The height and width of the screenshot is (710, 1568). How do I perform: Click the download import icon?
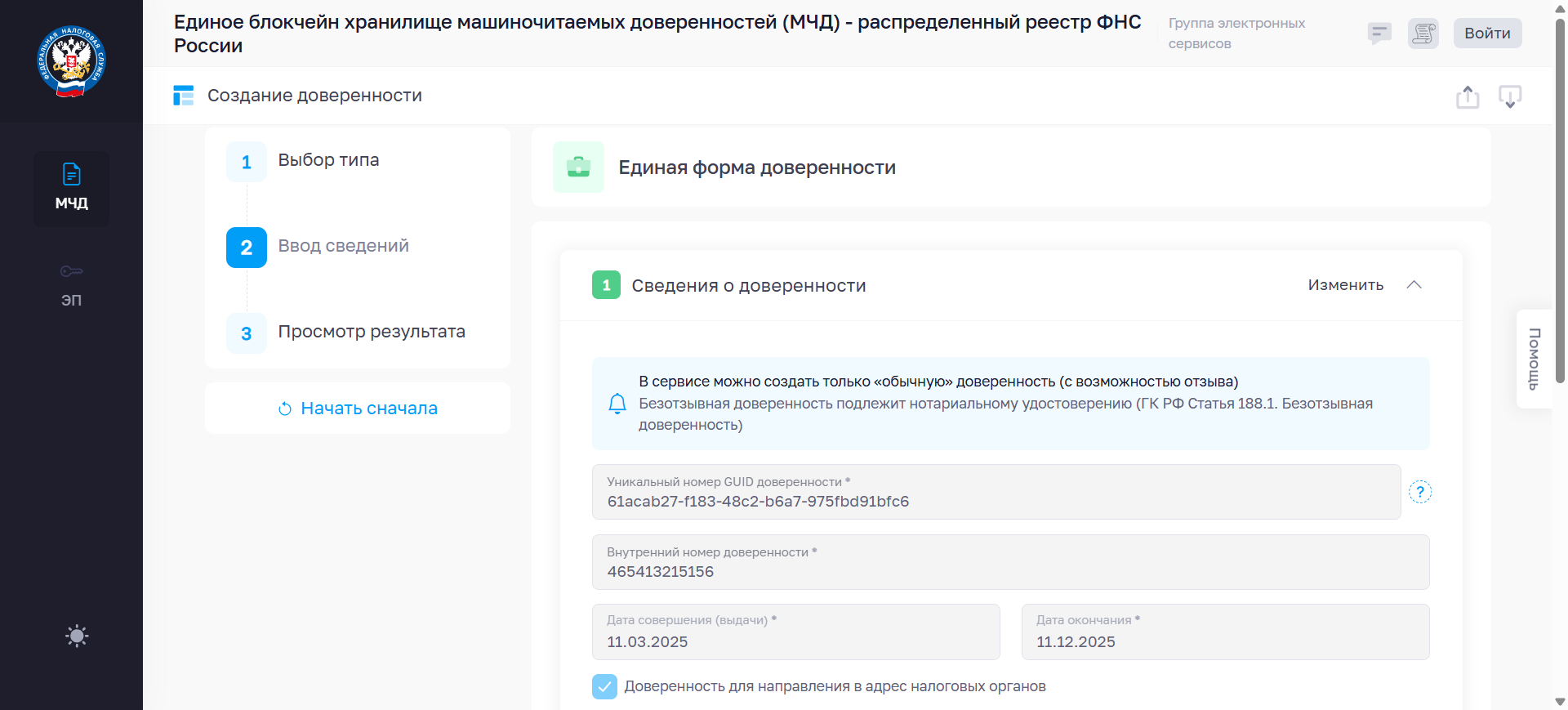click(x=1509, y=96)
